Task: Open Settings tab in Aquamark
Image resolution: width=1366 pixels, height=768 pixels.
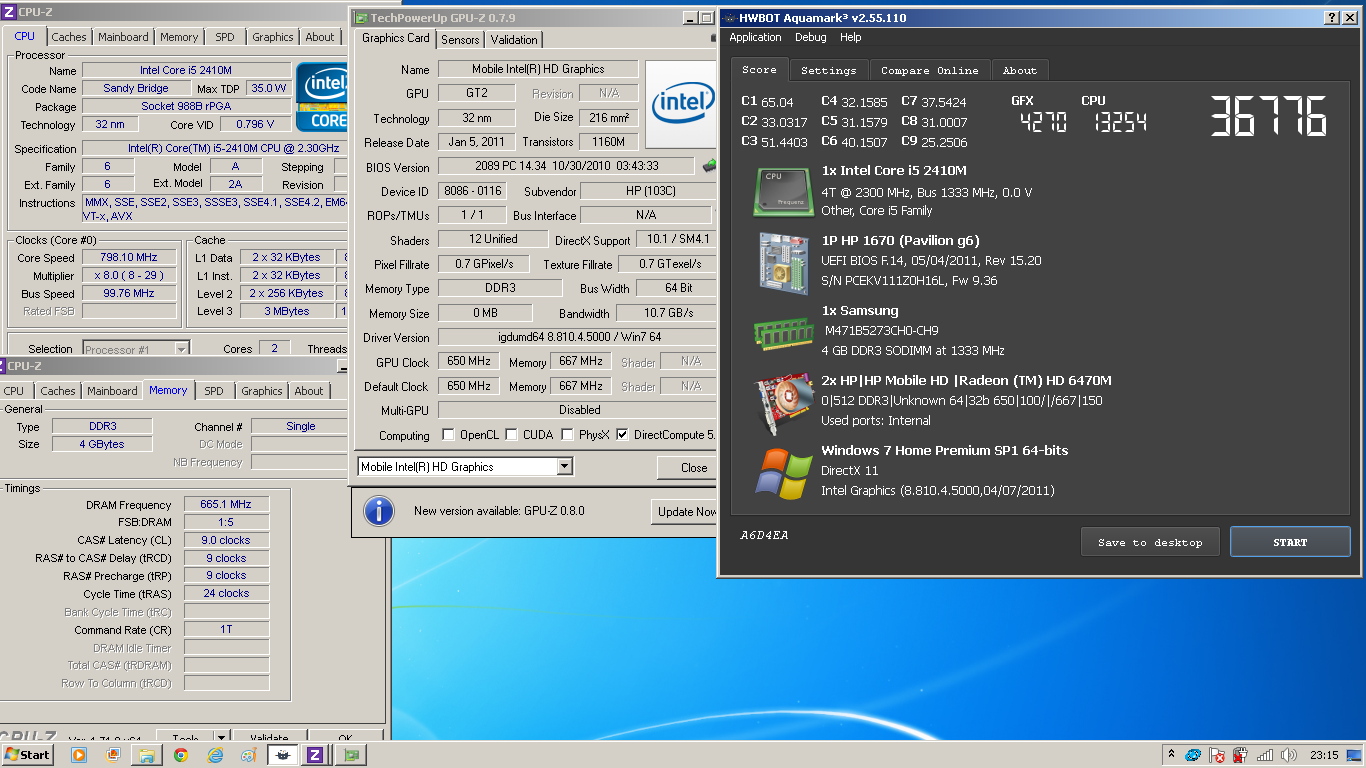Action: [829, 70]
